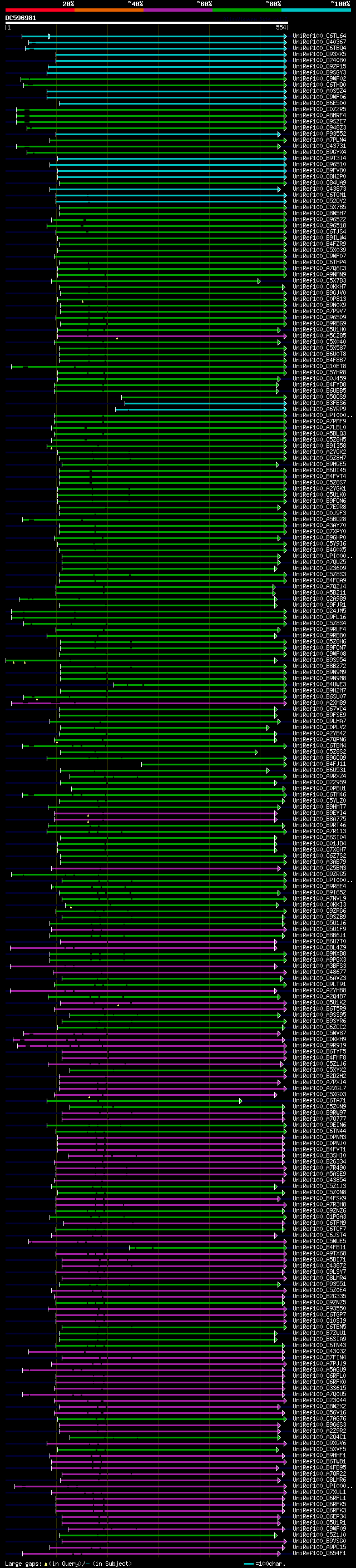Click the UniRef100_A7R113 label
The height and width of the screenshot is (1568, 356).
coord(319,831)
